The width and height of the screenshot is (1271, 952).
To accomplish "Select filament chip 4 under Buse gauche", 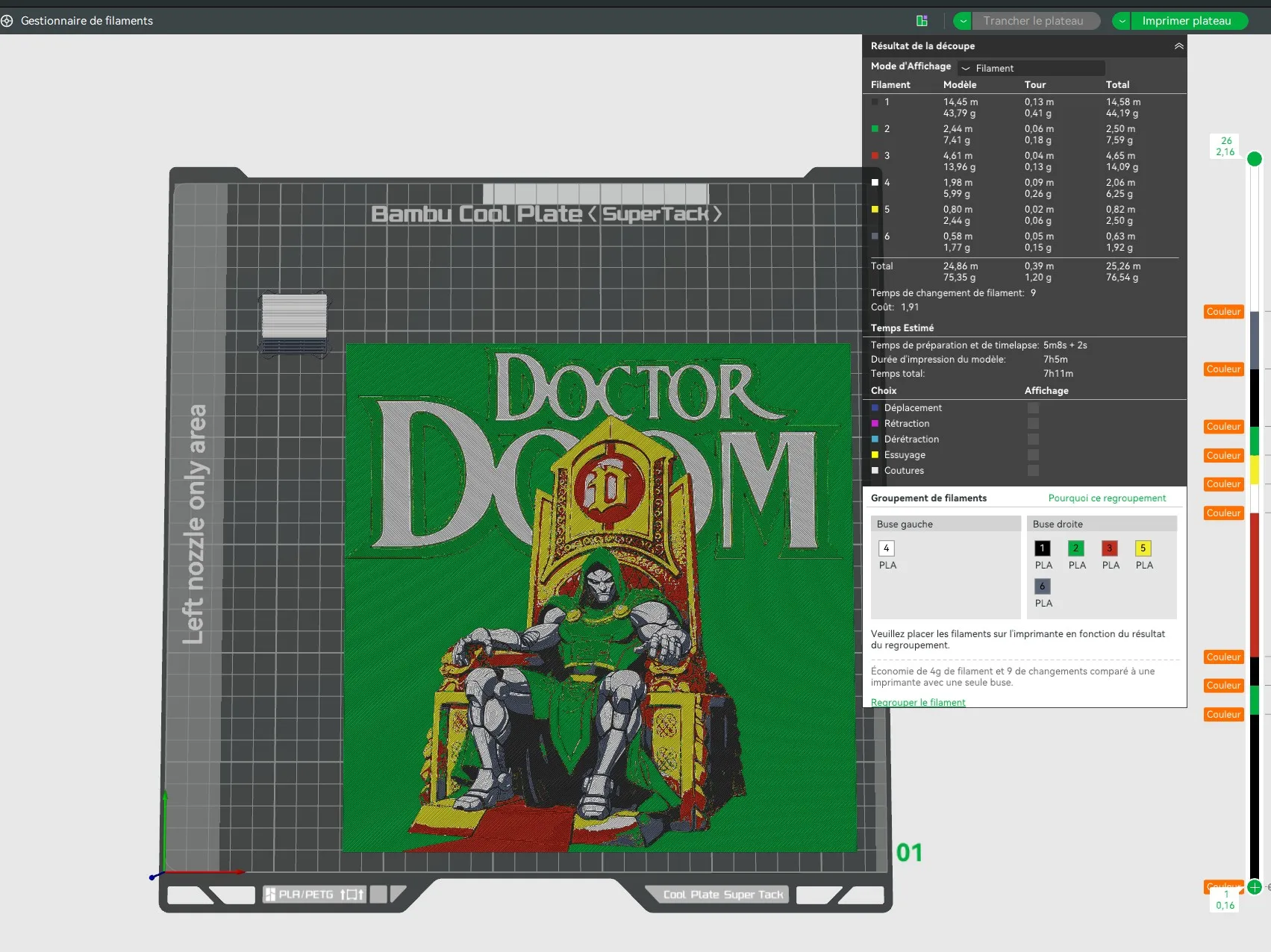I will tap(887, 548).
